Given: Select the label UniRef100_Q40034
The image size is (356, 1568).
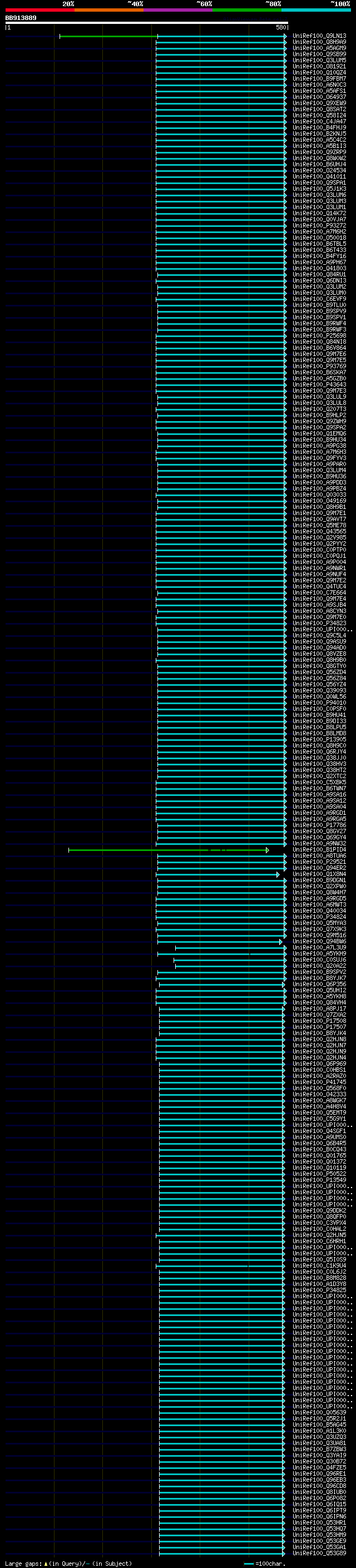Looking at the screenshot, I should [x=319, y=911].
